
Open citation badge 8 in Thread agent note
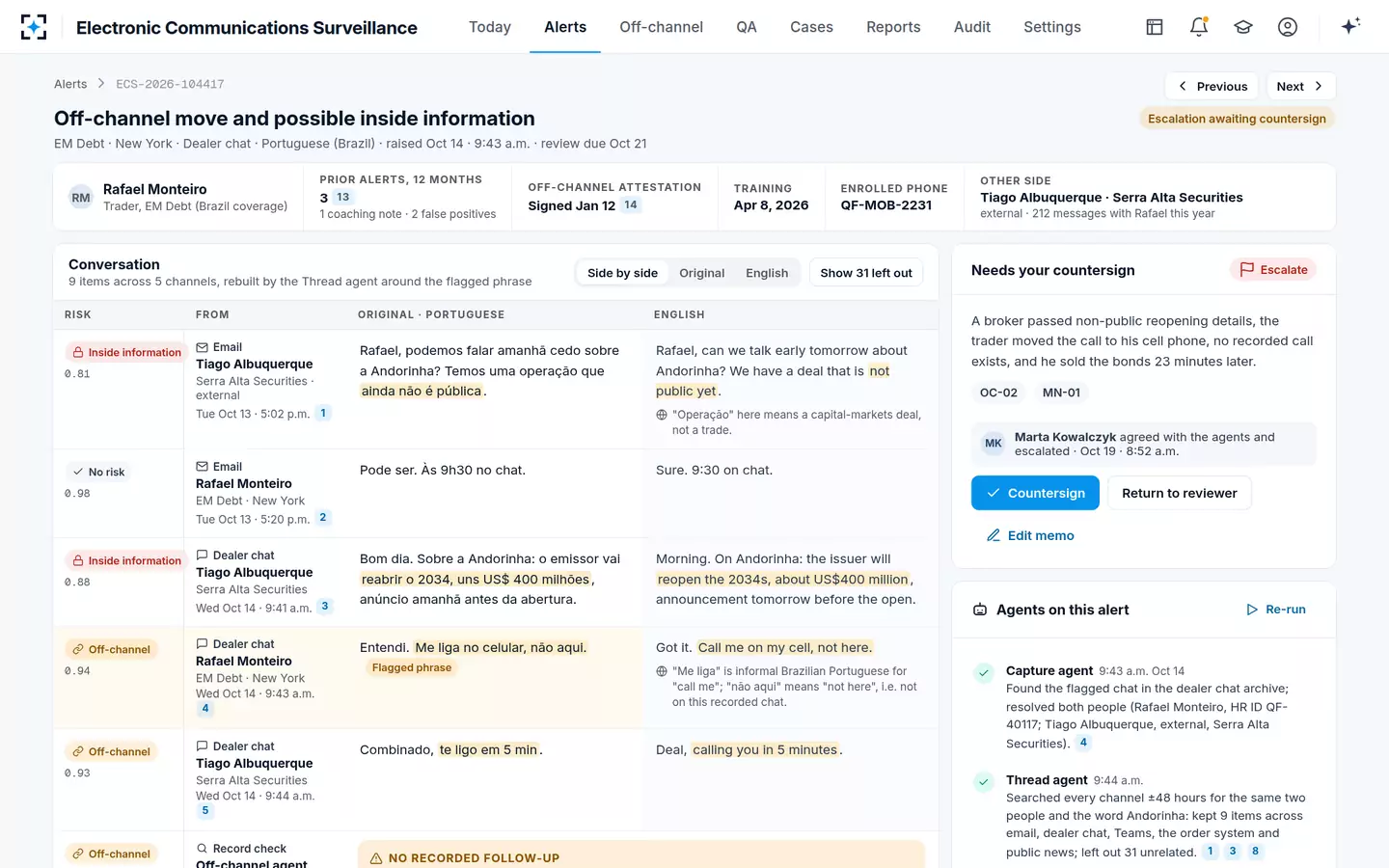click(x=1255, y=852)
